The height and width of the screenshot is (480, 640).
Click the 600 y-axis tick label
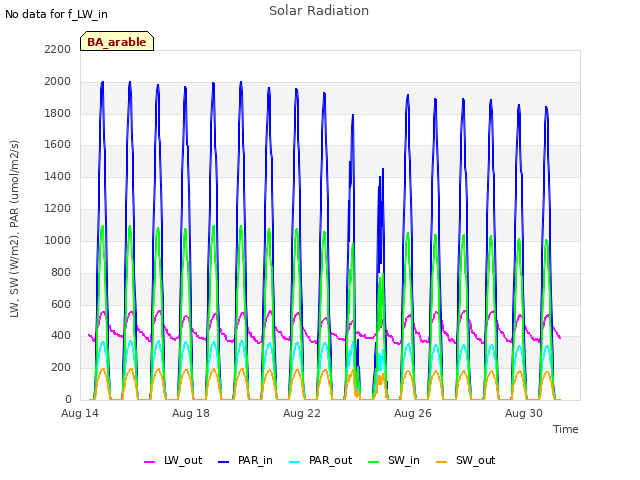[61, 304]
